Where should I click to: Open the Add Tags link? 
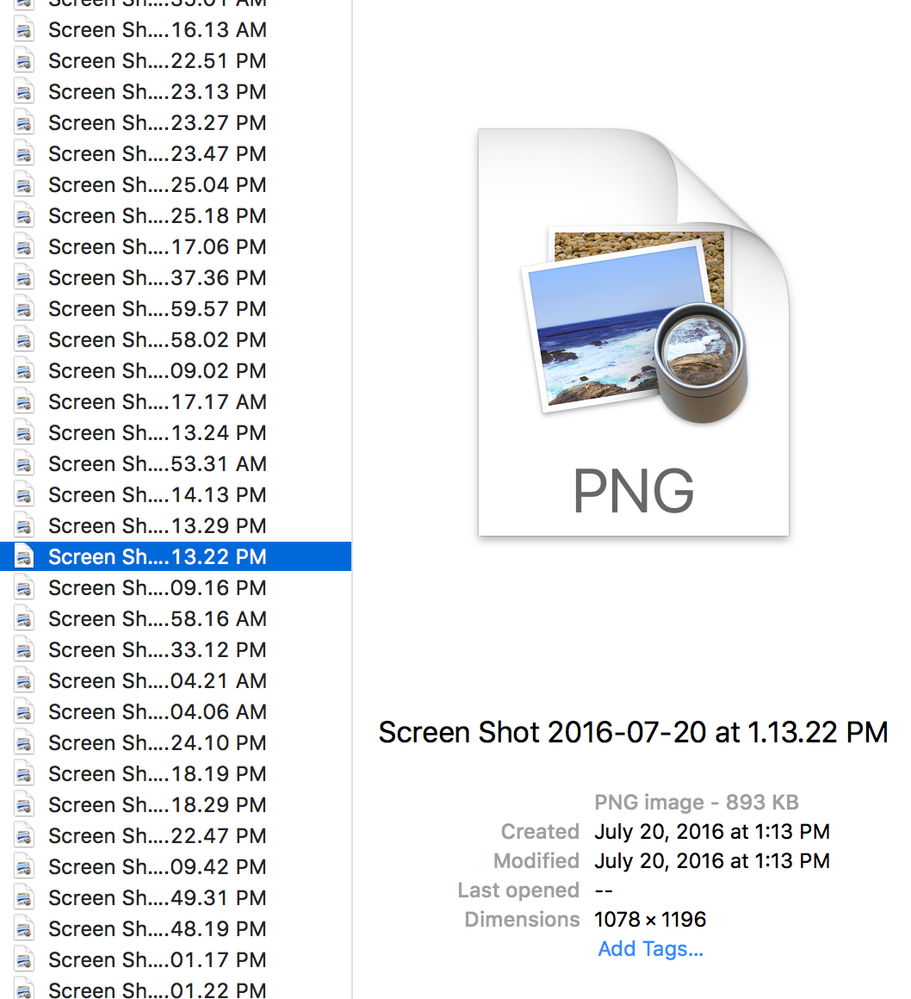click(650, 948)
